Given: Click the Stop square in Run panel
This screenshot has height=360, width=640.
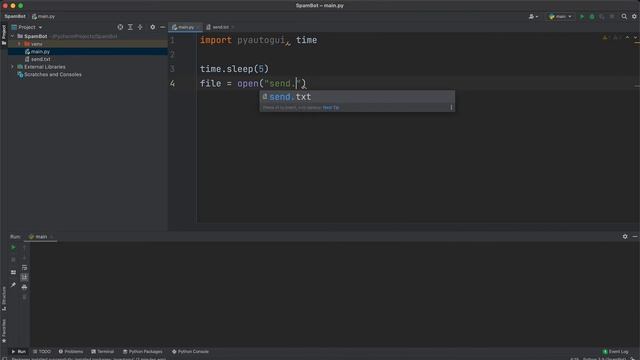Looking at the screenshot, I should (13, 260).
